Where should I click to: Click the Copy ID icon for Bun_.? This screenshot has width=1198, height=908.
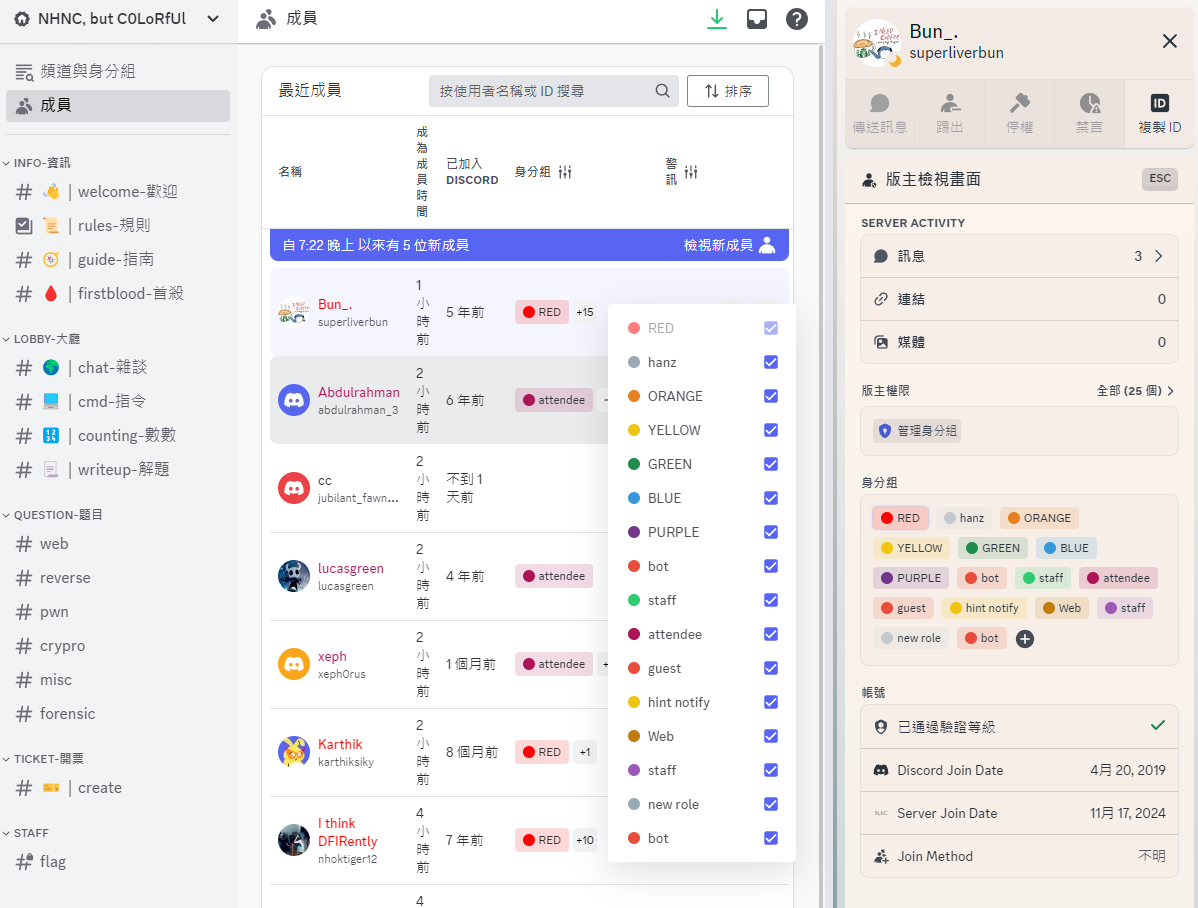point(1159,103)
